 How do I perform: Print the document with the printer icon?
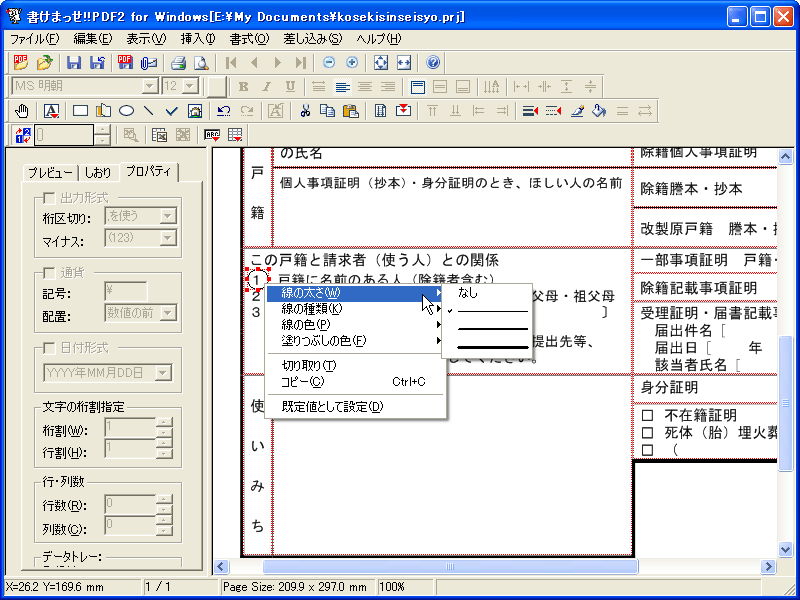point(178,62)
